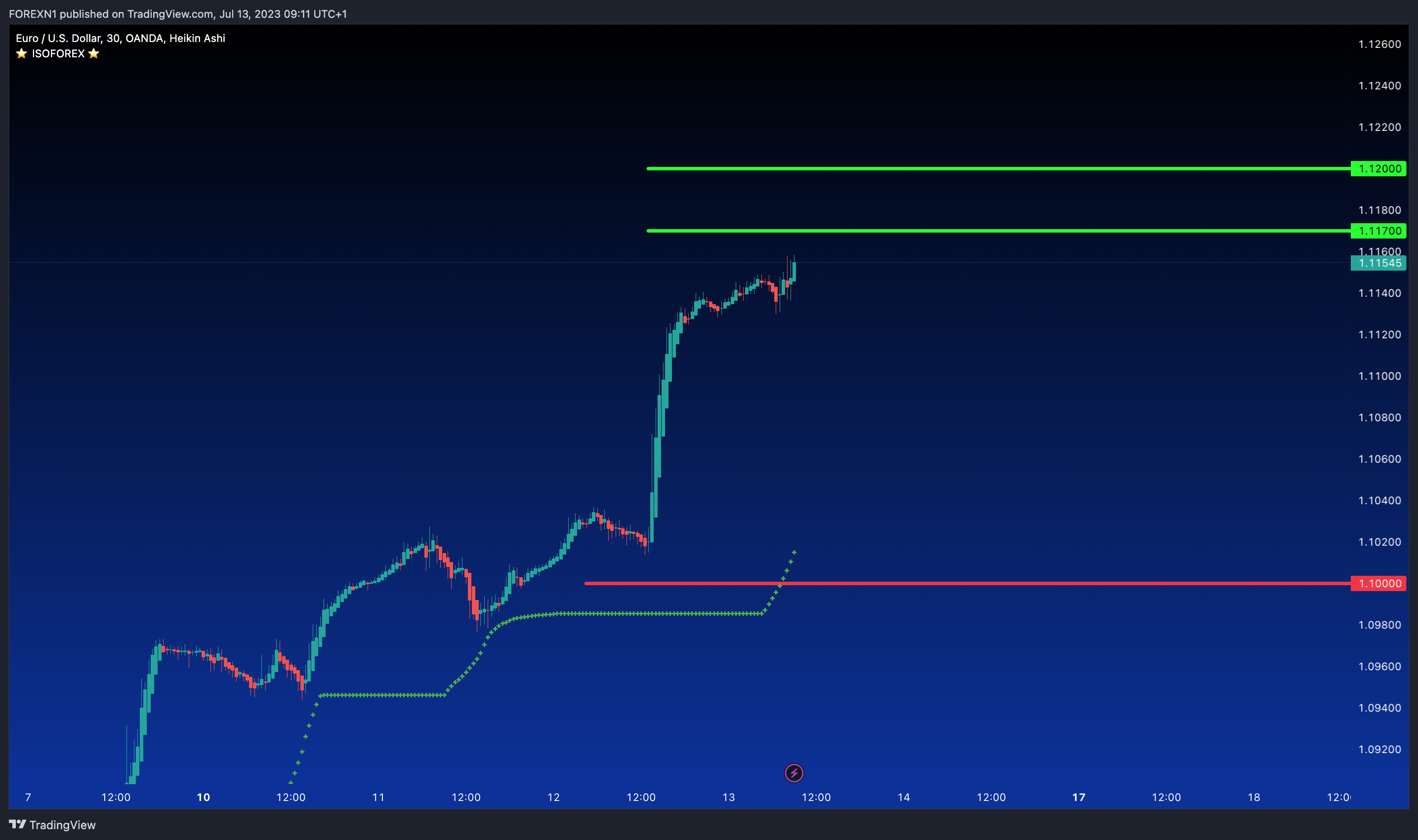This screenshot has width=1418, height=840.
Task: Click the 1.12400 price axis label
Action: (1379, 85)
